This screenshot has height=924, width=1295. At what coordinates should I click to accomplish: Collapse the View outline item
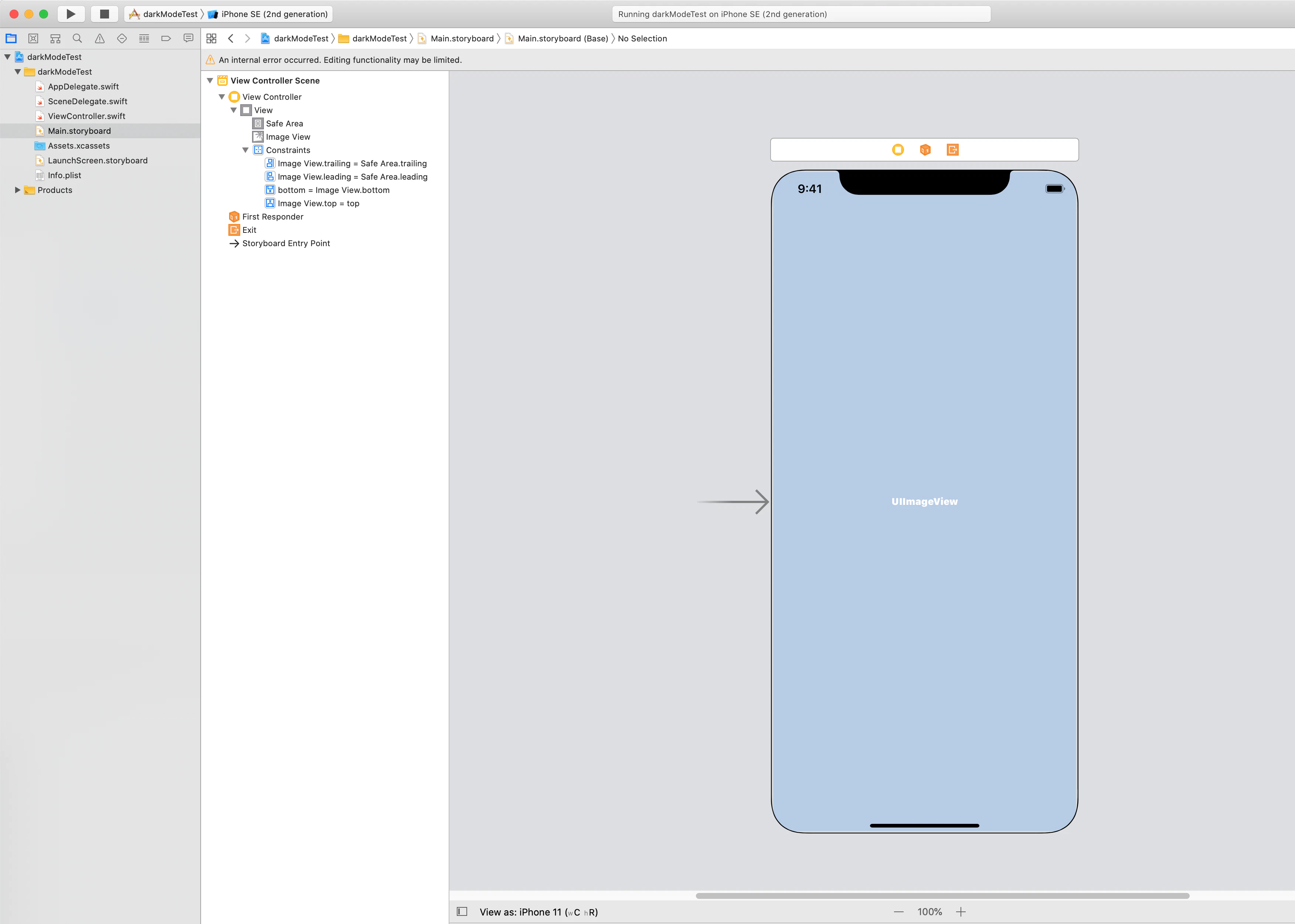[x=233, y=111]
